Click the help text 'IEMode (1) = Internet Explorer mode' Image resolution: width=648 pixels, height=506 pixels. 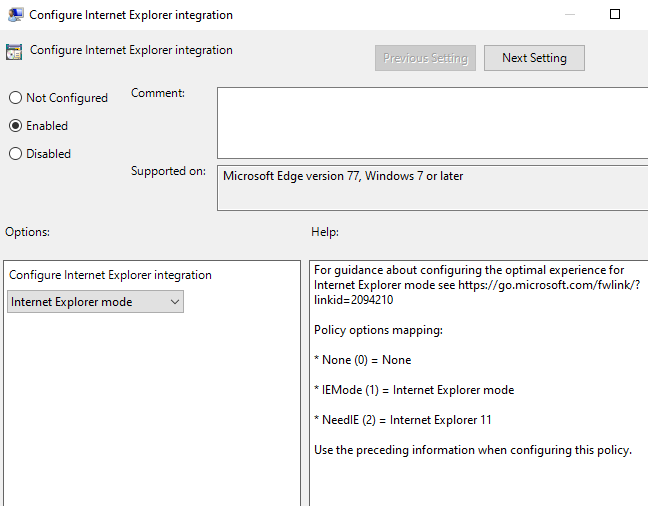(x=414, y=390)
